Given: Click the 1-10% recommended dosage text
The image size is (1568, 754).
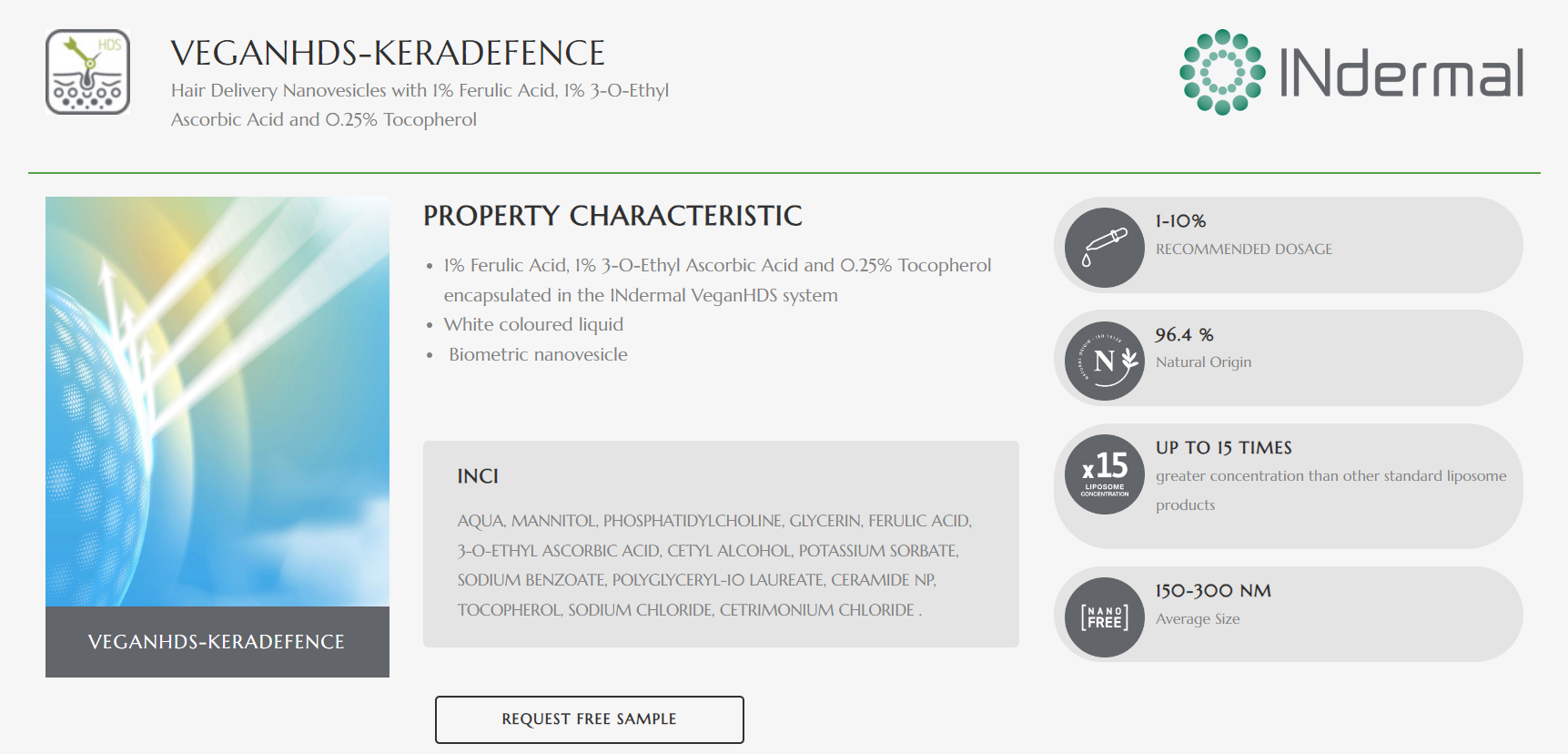Looking at the screenshot, I should (x=1180, y=221).
